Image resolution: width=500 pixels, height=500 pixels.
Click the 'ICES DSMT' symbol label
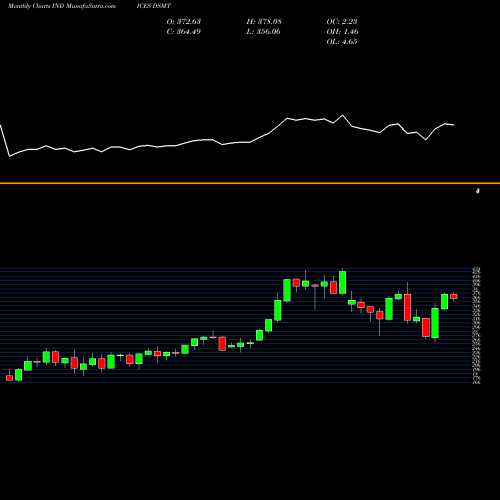coord(154,6)
